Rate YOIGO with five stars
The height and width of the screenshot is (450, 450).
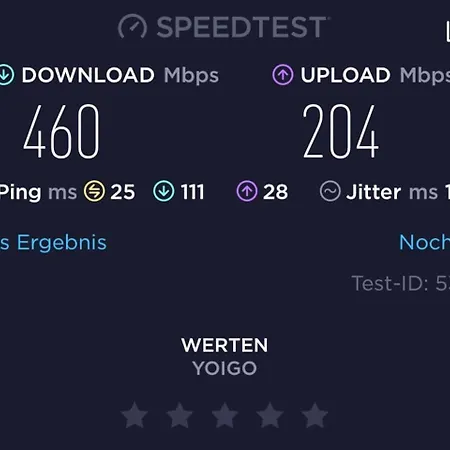tap(315, 415)
